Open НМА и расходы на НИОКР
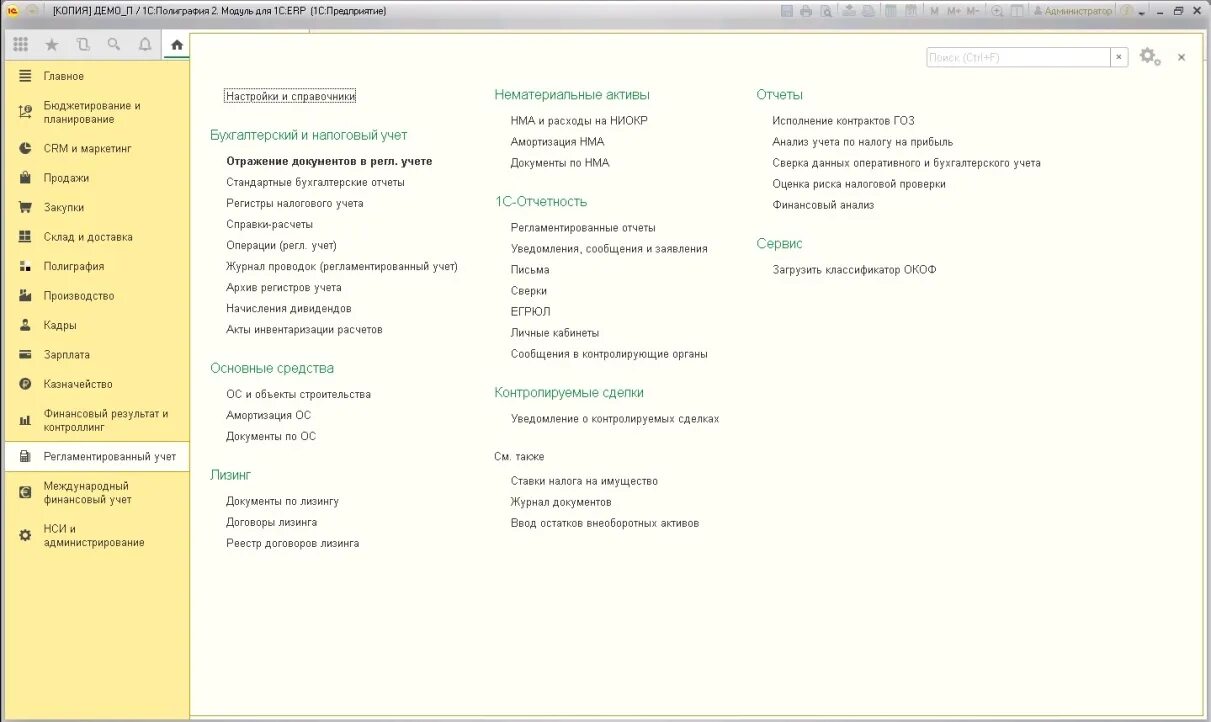The width and height of the screenshot is (1211, 722). point(580,120)
